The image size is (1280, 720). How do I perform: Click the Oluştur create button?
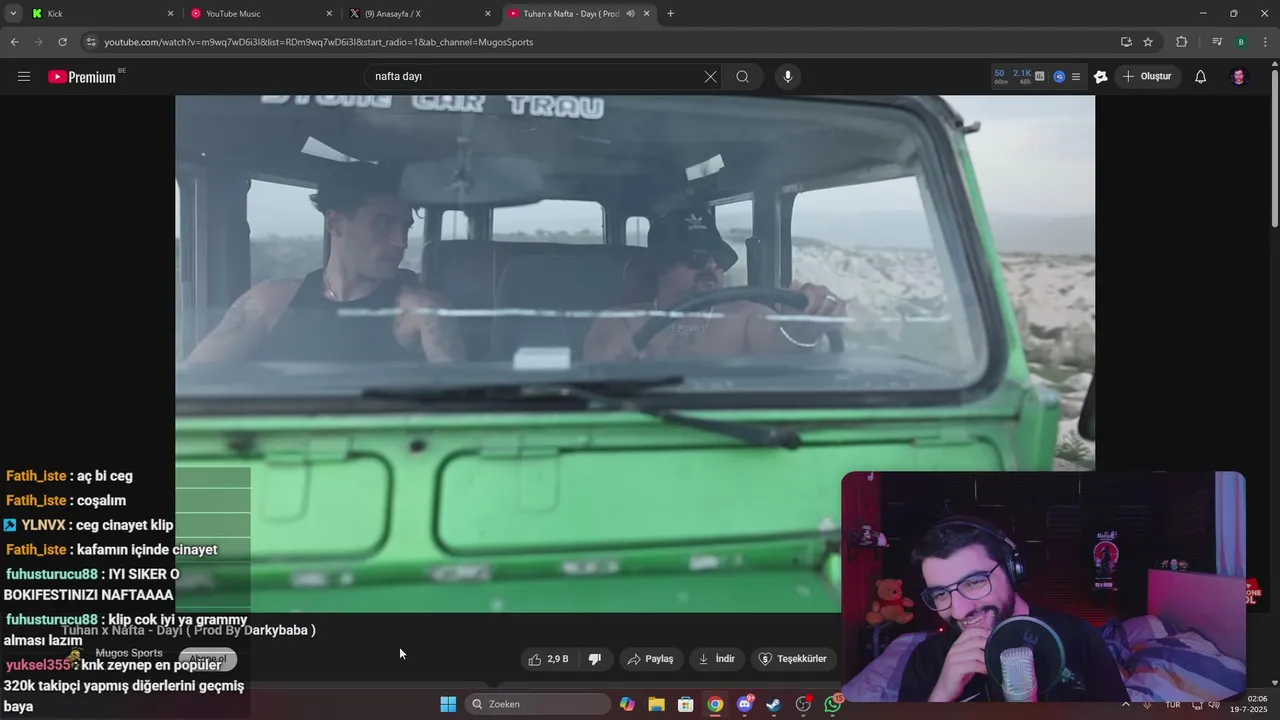(1147, 77)
